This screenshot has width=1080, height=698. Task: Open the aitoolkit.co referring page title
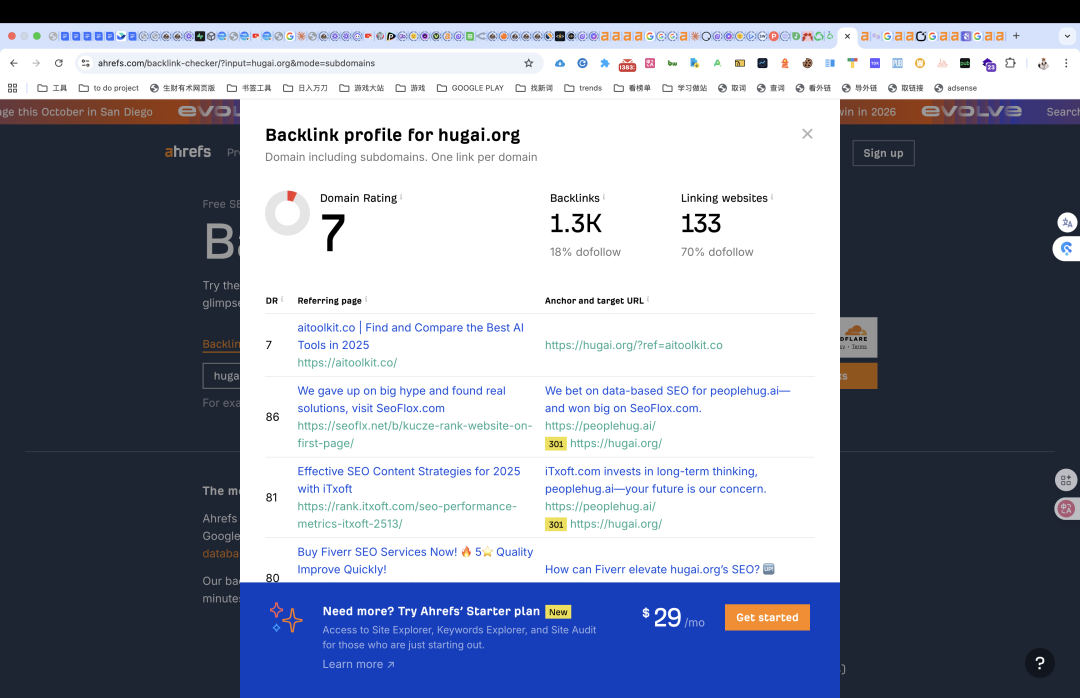click(411, 336)
